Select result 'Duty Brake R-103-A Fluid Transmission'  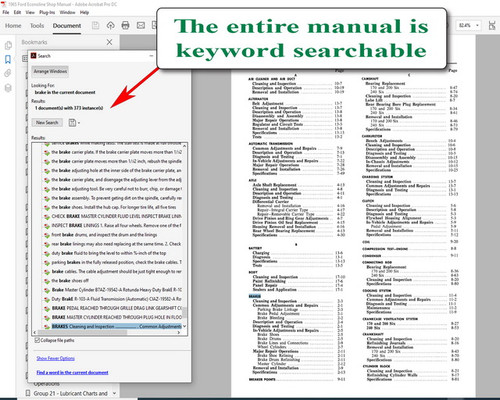[x=116, y=299]
